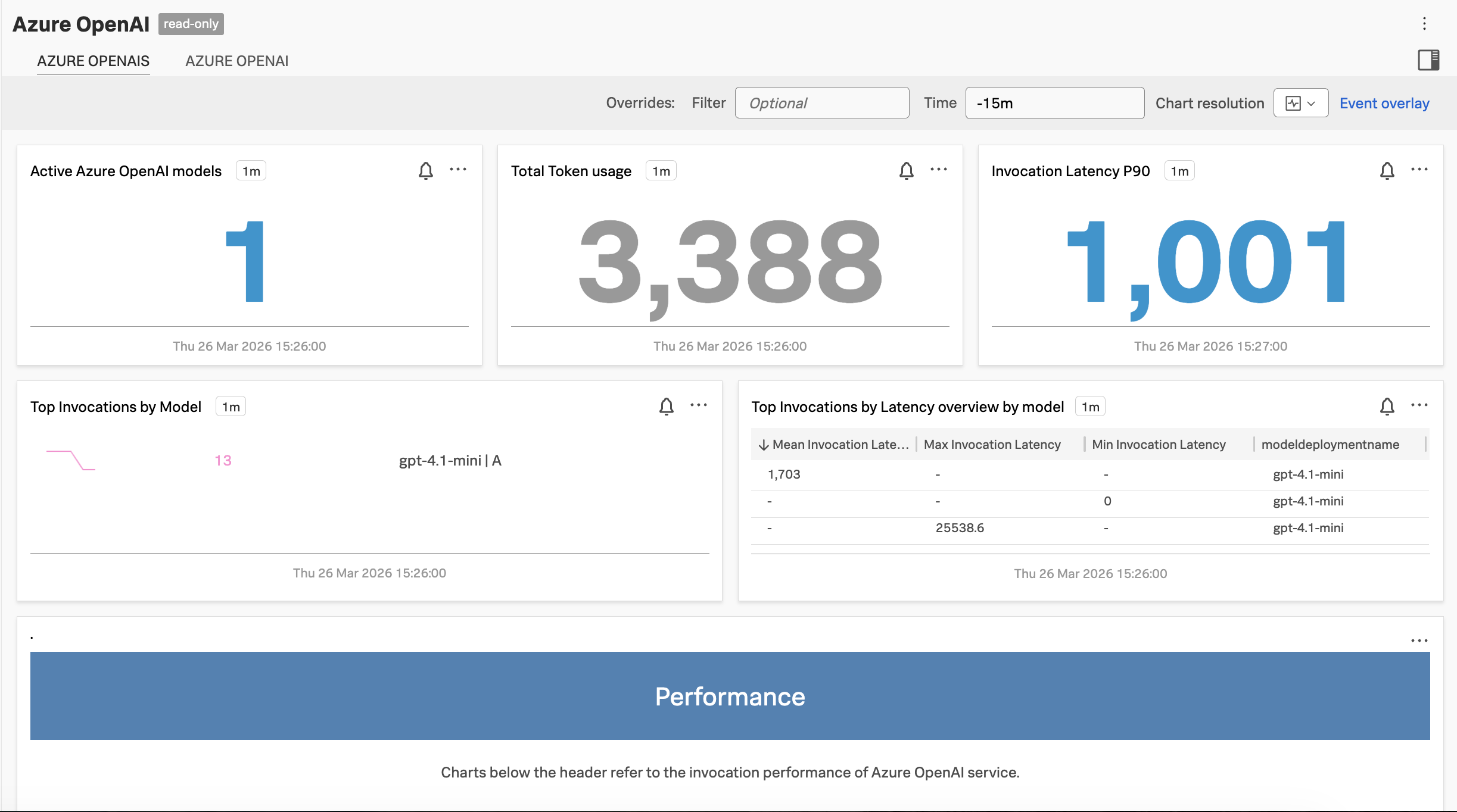Viewport: 1457px width, 812px height.
Task: Open more options on Latency overview by model
Action: 1419,405
